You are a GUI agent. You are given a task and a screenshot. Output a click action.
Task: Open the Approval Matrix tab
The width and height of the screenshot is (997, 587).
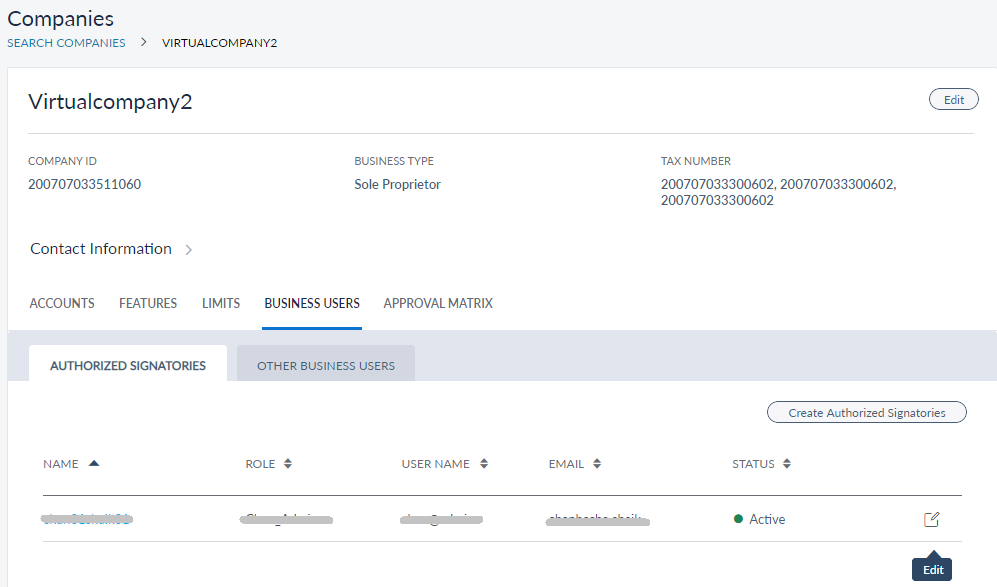point(438,303)
